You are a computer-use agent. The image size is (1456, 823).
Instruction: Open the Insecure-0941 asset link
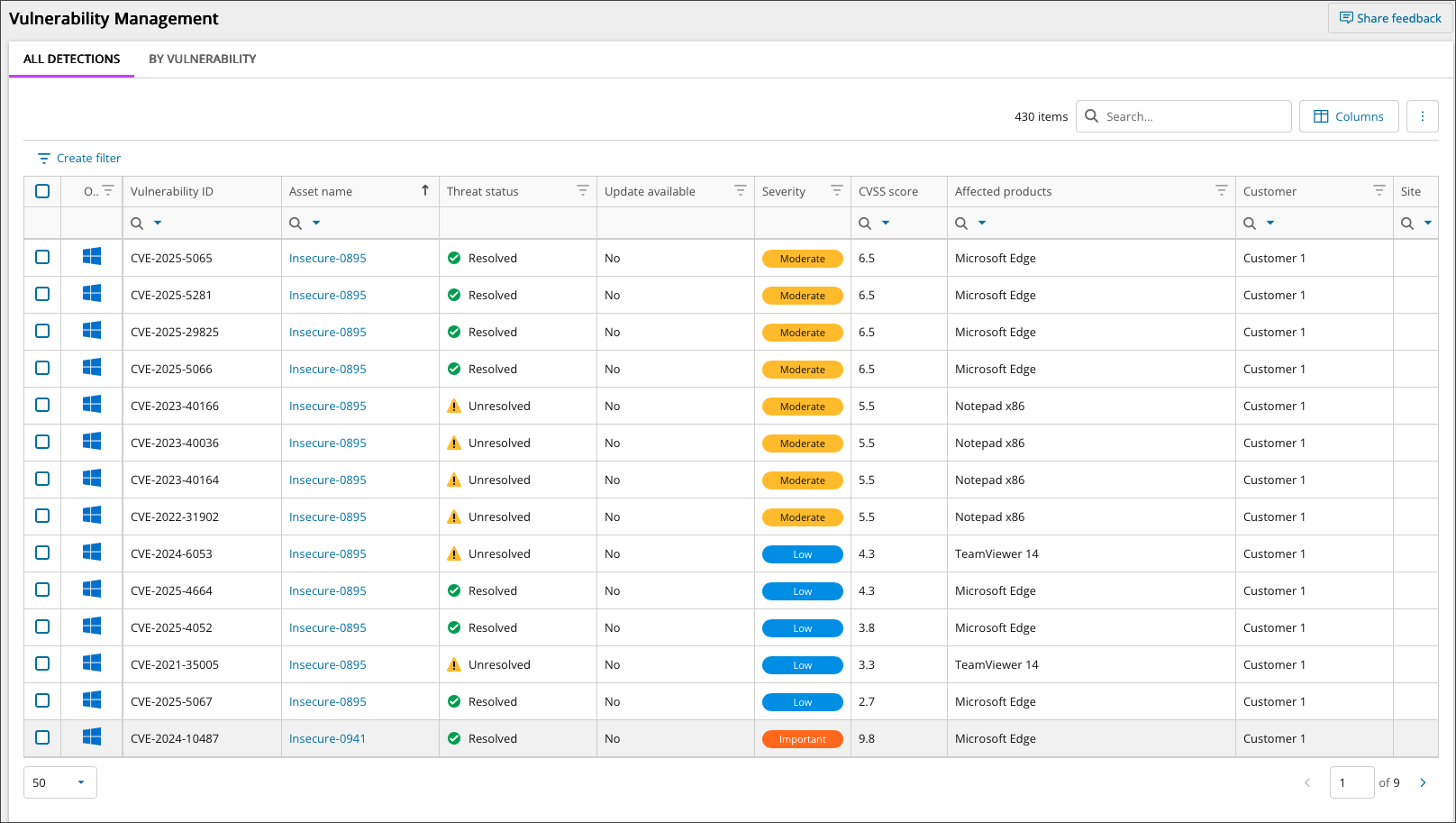coord(327,738)
